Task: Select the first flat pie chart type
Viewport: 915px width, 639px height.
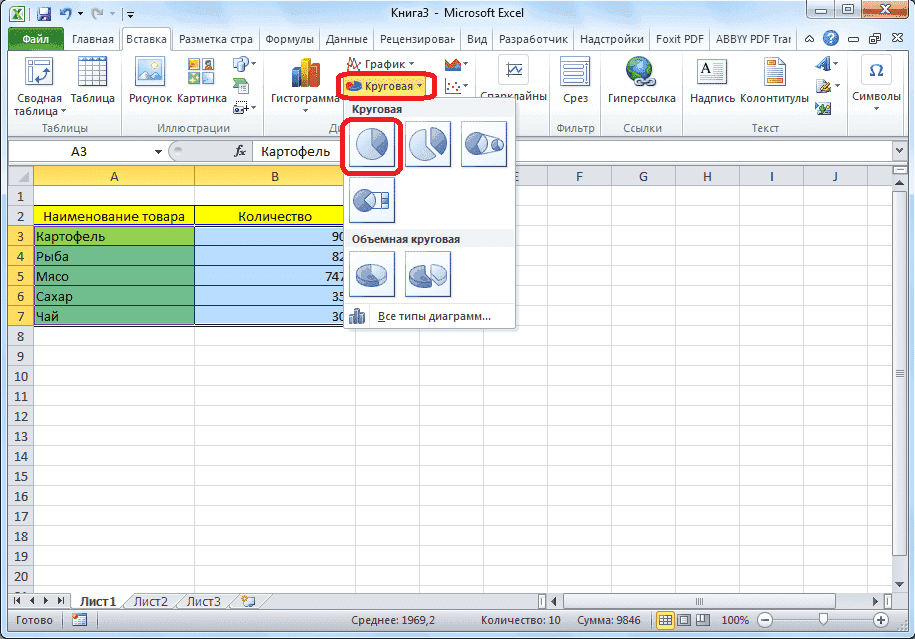Action: (x=371, y=143)
